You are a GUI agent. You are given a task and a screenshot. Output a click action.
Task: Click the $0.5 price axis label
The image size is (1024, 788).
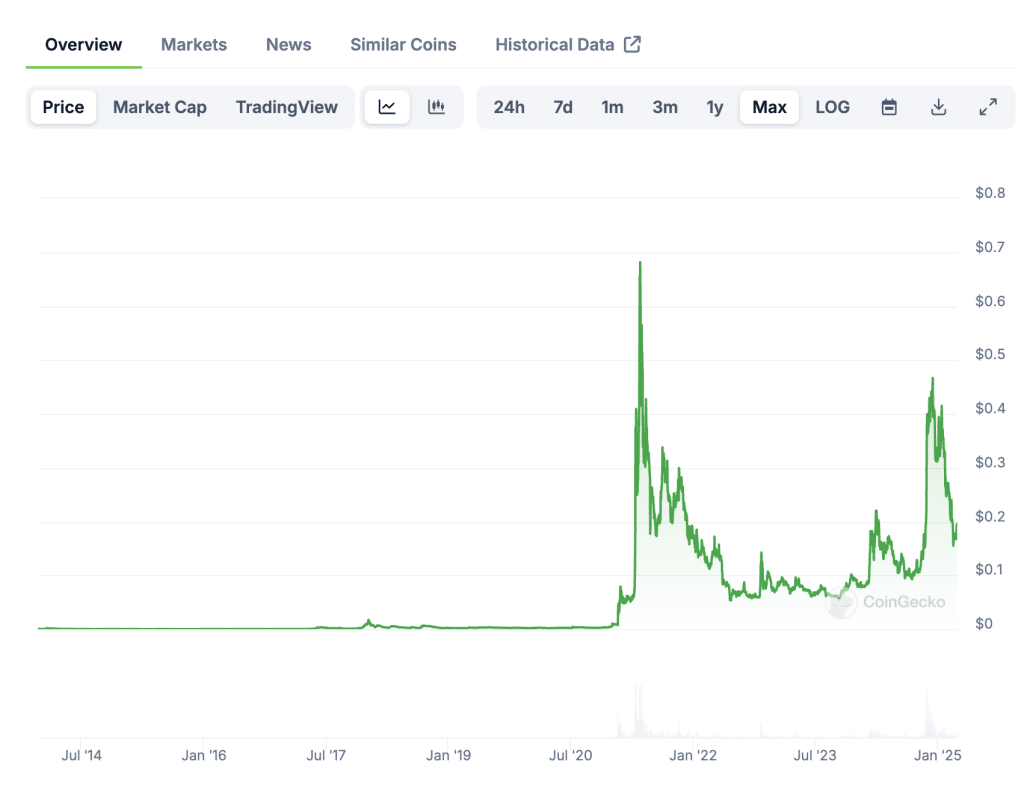[x=990, y=354]
